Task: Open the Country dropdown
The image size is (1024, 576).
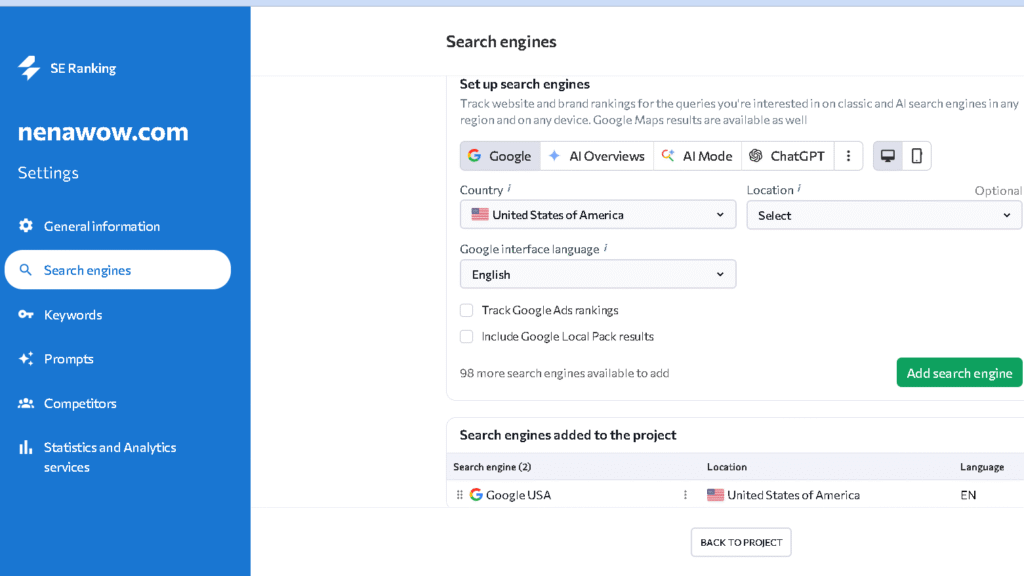Action: (597, 214)
